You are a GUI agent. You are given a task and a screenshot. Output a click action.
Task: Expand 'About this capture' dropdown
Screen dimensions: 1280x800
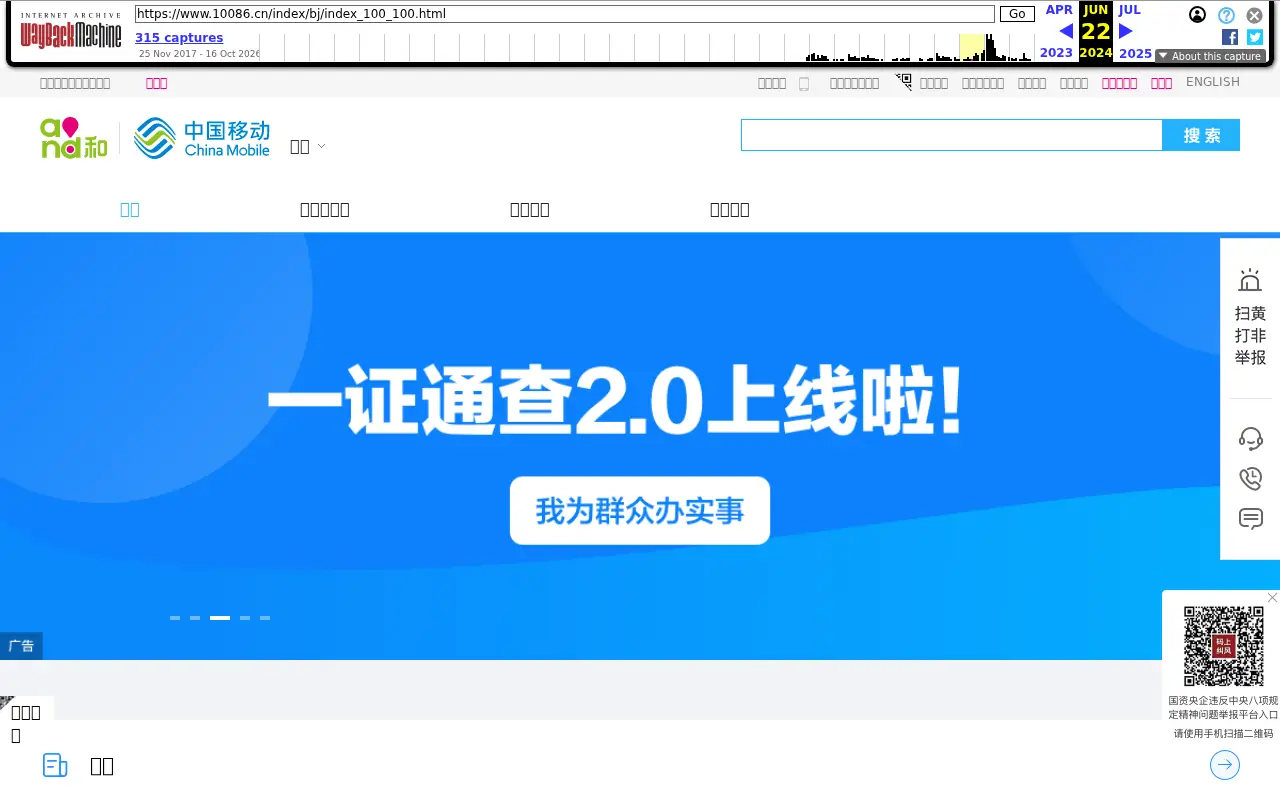pyautogui.click(x=1210, y=56)
